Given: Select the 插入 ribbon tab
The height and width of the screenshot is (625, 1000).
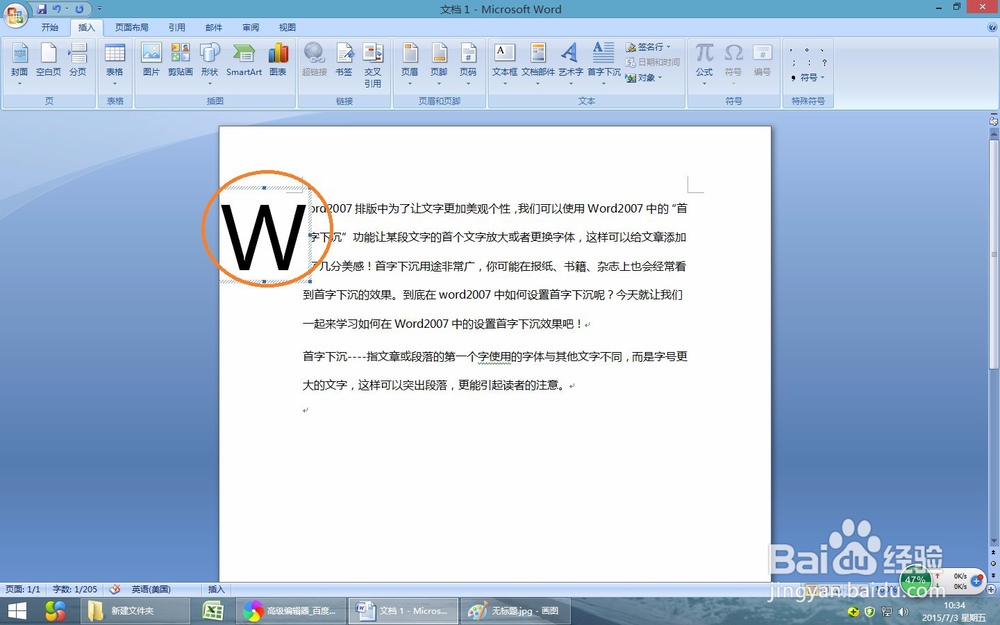Looking at the screenshot, I should (86, 27).
